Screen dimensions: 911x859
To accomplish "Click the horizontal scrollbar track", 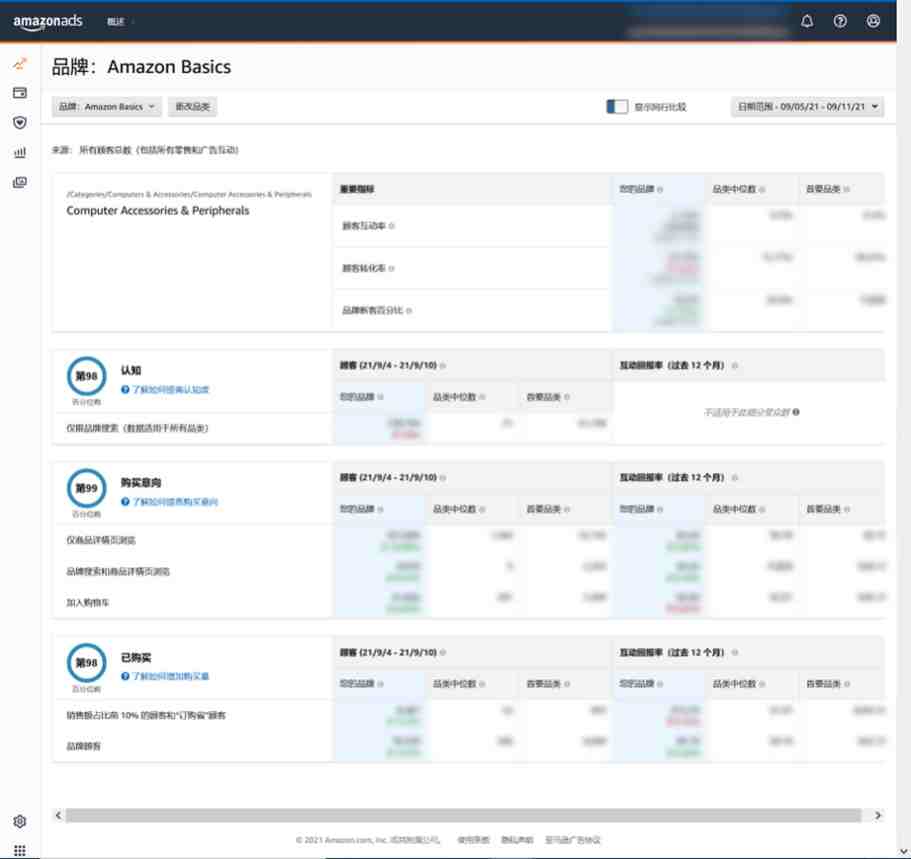I will click(464, 815).
